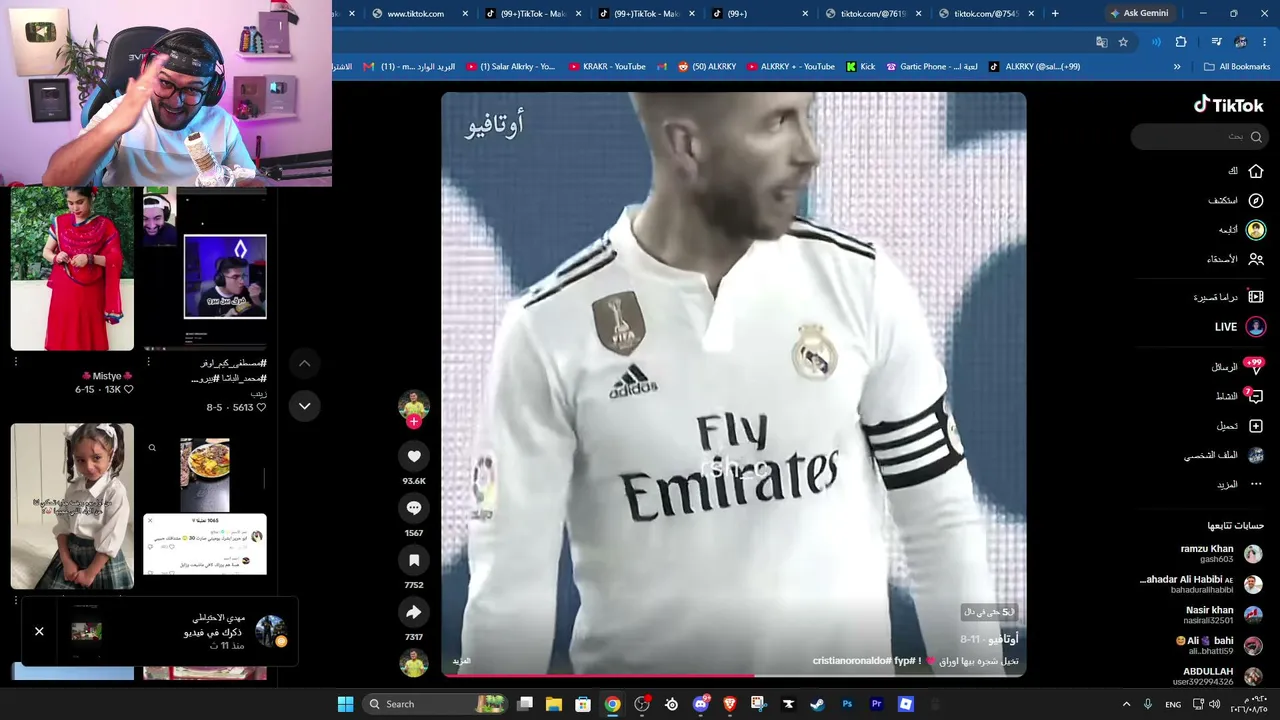Open Photoshop from the taskbar
1280x720 pixels.
[x=847, y=704]
